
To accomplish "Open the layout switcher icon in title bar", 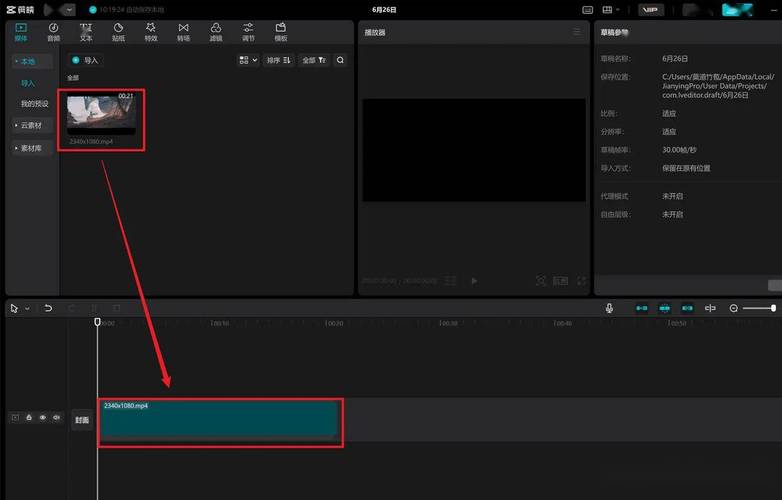I will click(x=607, y=9).
